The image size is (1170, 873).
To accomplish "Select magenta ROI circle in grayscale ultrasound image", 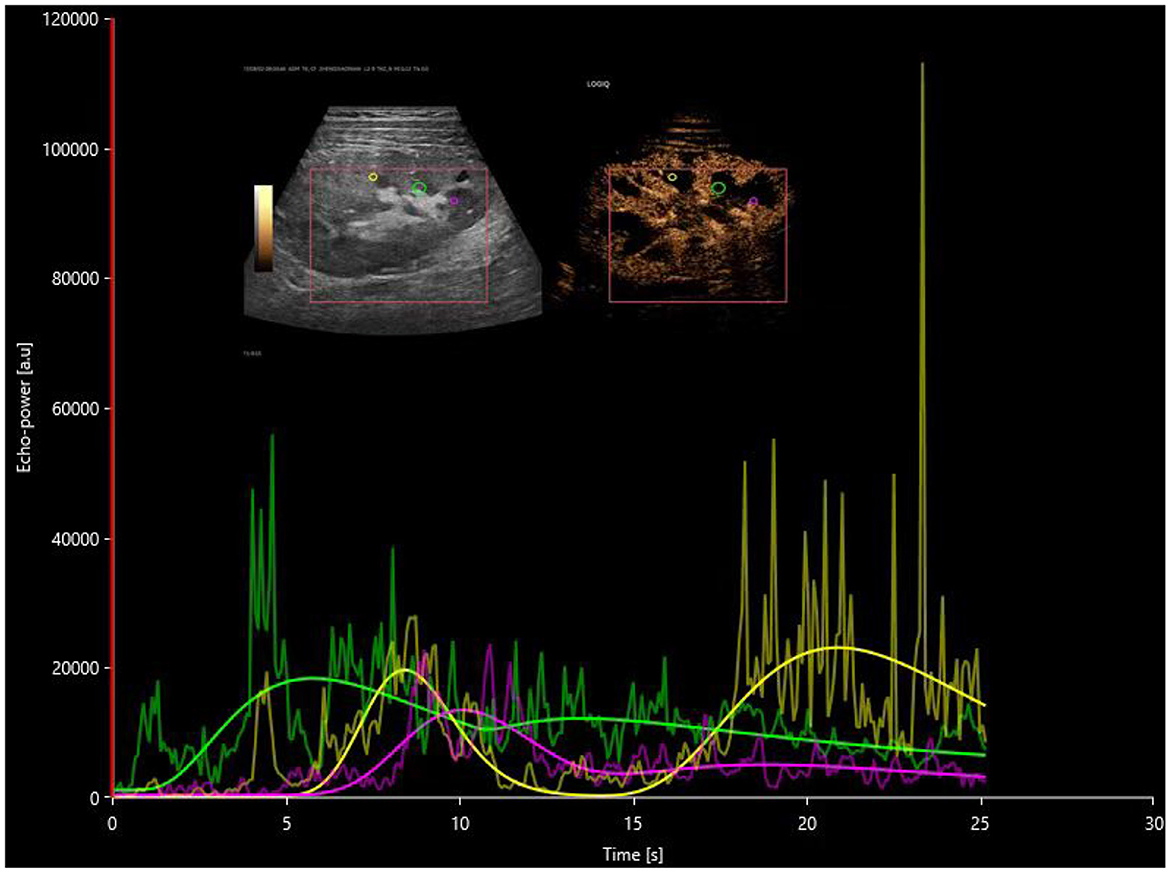I will [x=454, y=200].
